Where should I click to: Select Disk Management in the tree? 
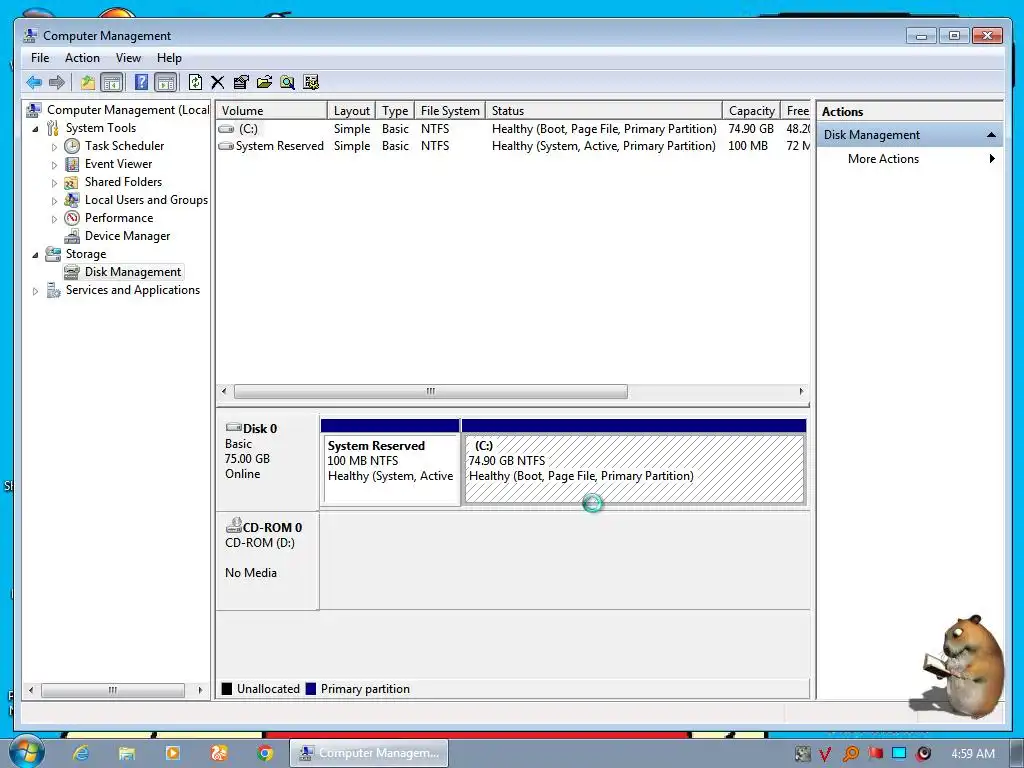133,272
